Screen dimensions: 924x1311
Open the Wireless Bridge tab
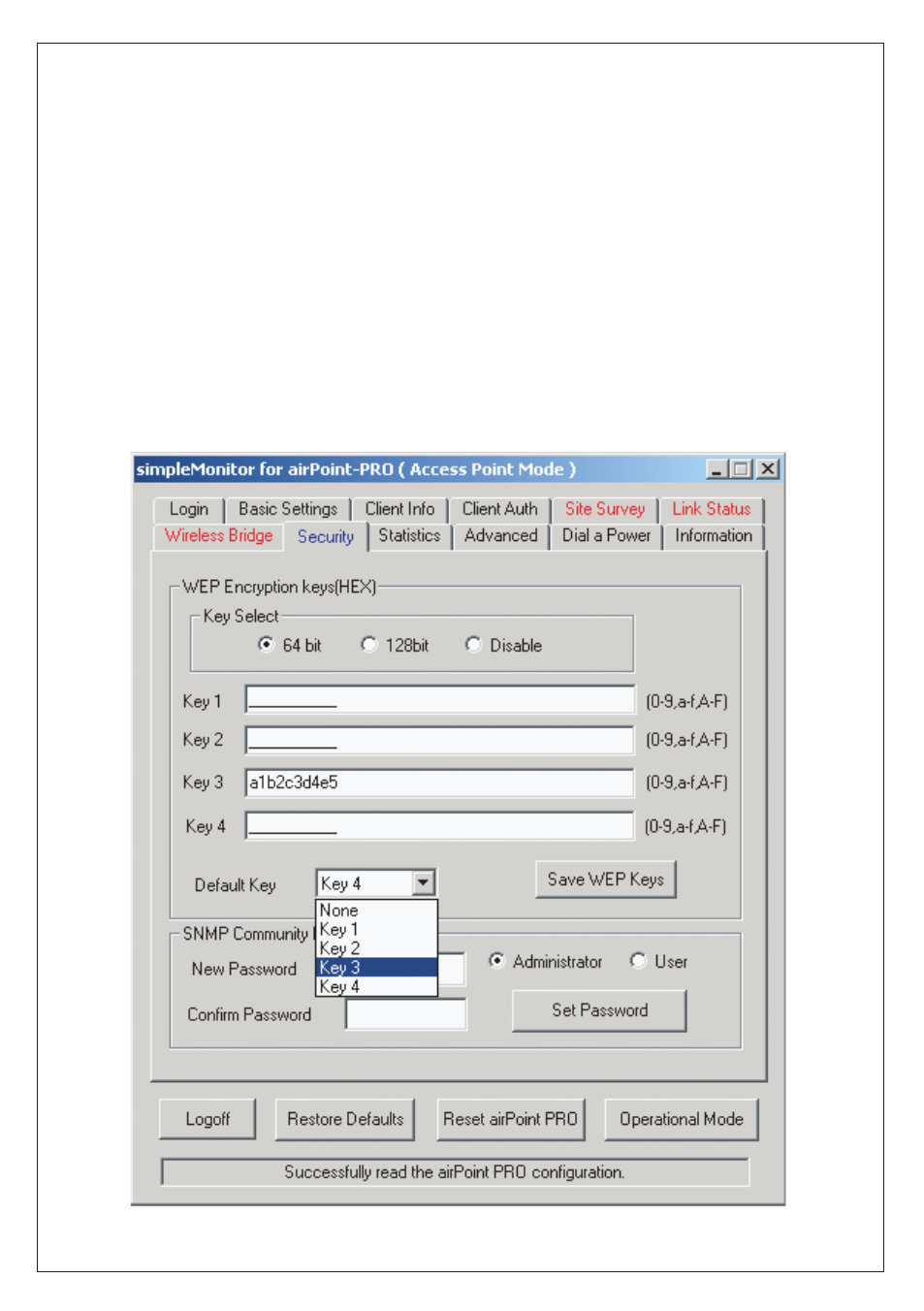[x=219, y=535]
